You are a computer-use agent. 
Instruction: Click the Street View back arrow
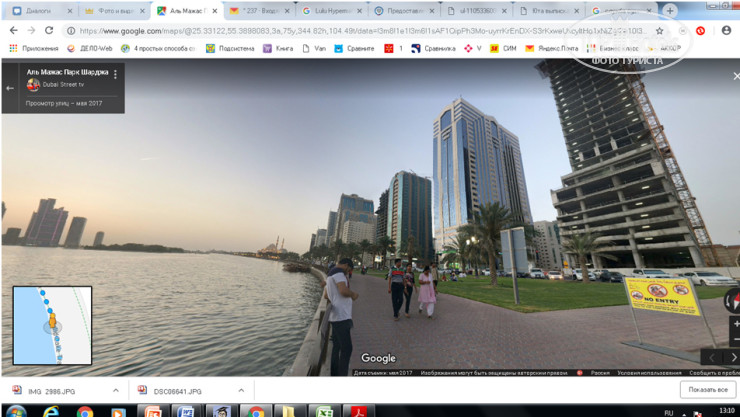coord(10,88)
